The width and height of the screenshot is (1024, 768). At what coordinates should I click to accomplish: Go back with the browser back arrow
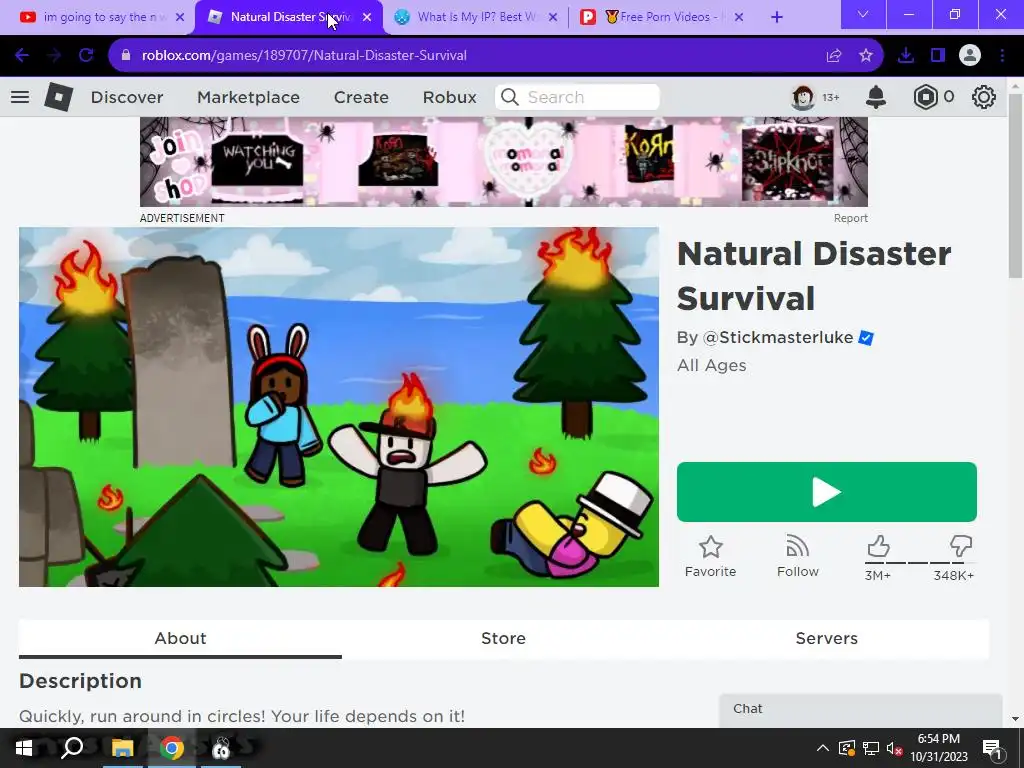[22, 56]
